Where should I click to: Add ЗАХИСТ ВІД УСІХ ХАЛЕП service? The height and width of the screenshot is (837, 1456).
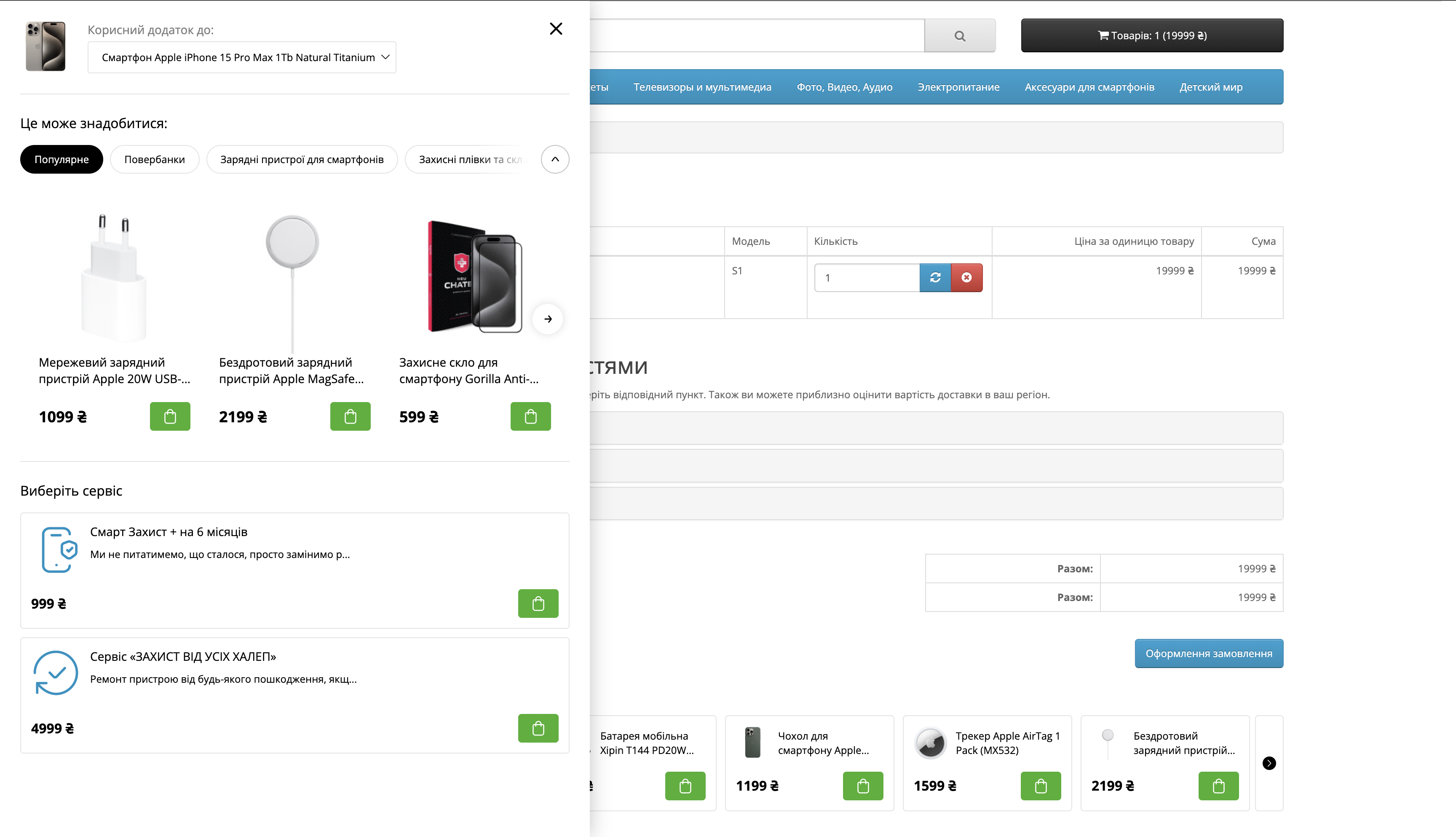(537, 728)
